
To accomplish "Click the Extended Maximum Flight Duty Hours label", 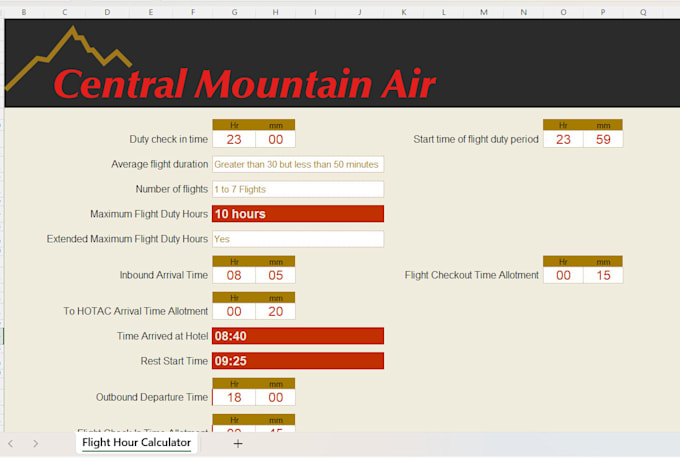I will coord(128,239).
